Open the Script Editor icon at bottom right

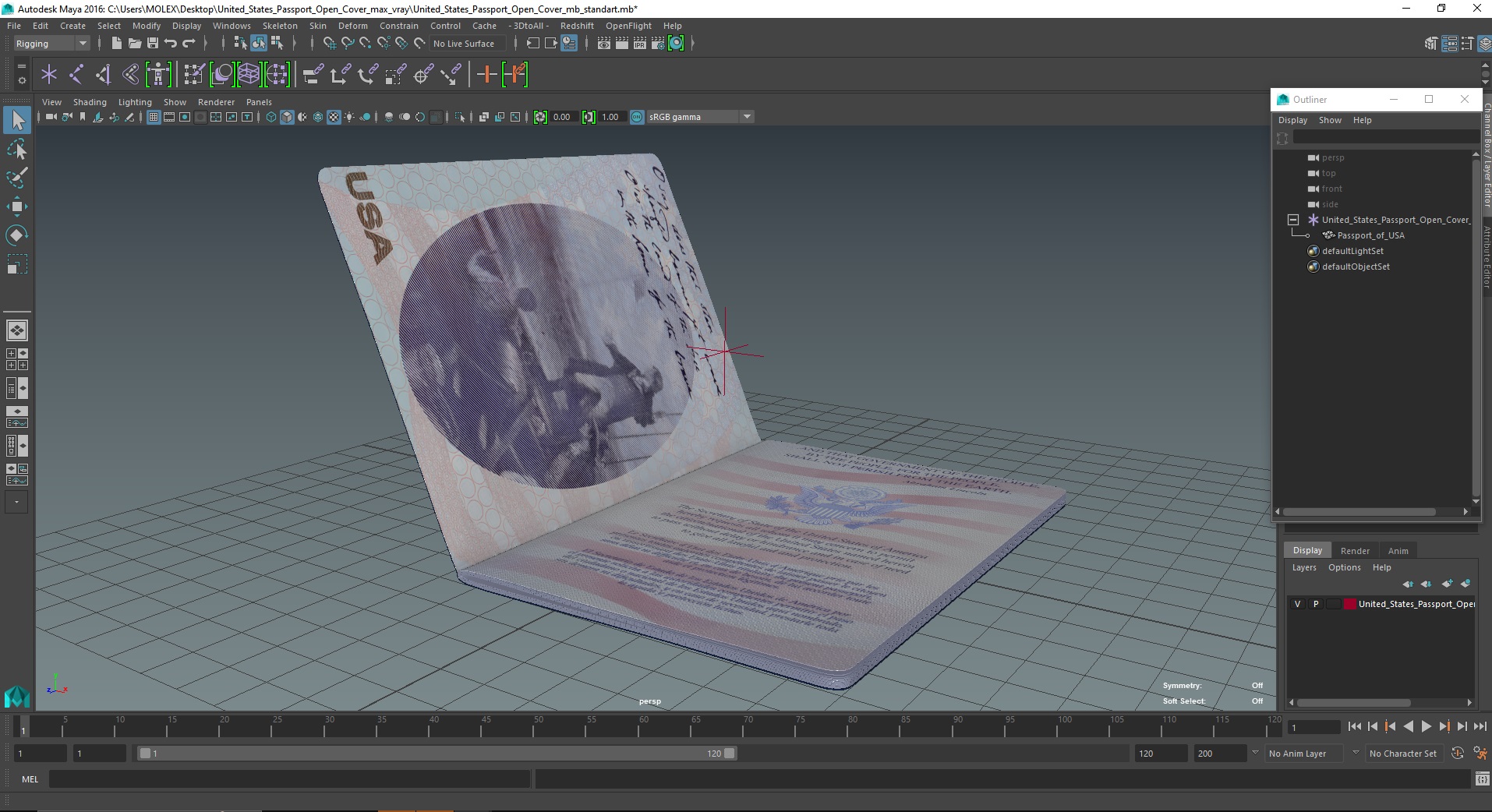tap(1482, 778)
